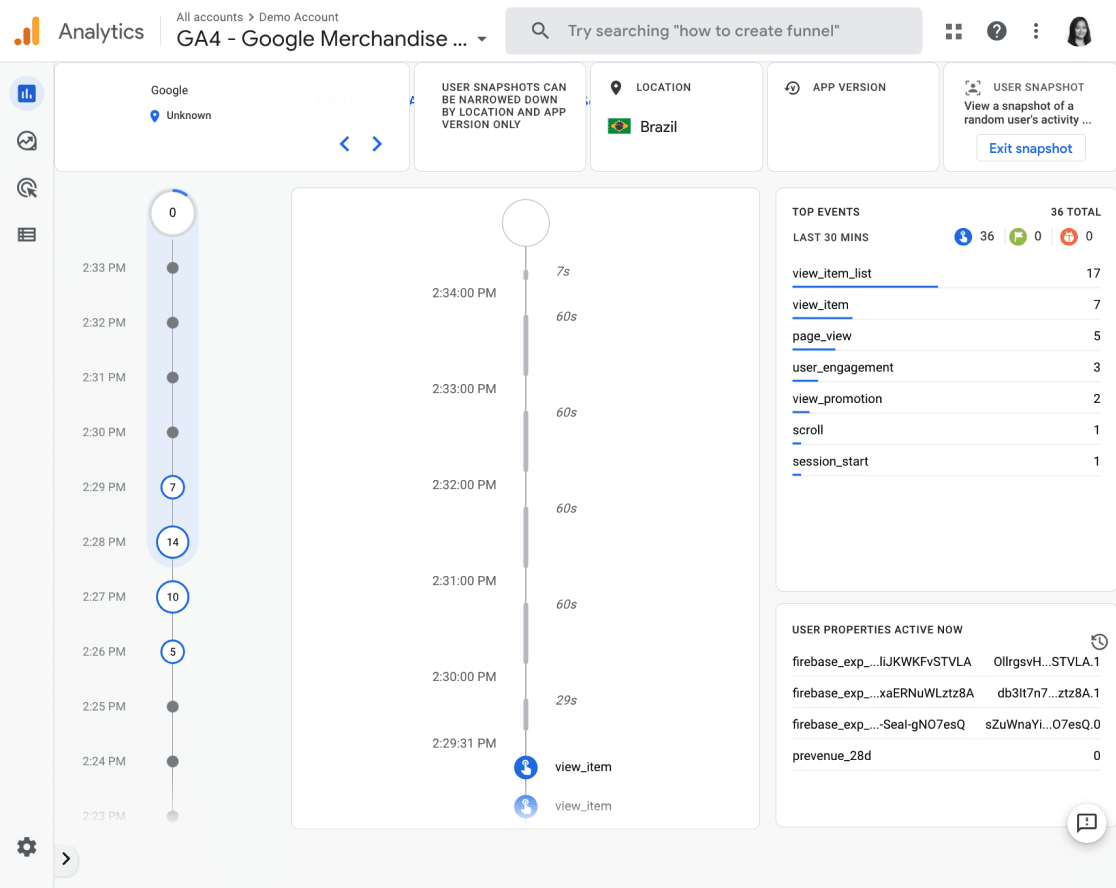The image size is (1116, 888).
Task: Open the Configure table sidebar icon
Action: 27,235
